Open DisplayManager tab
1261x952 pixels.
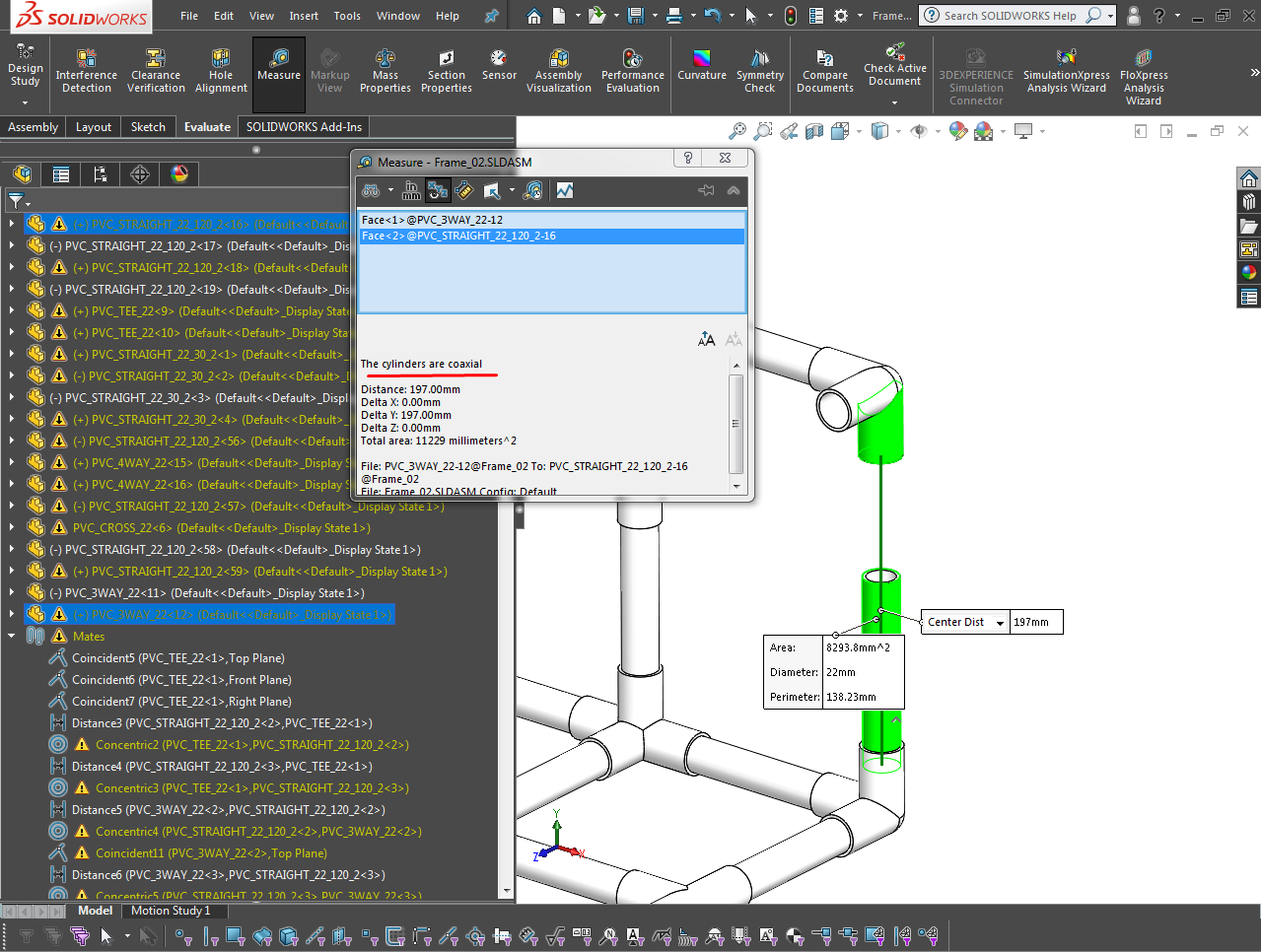point(179,174)
